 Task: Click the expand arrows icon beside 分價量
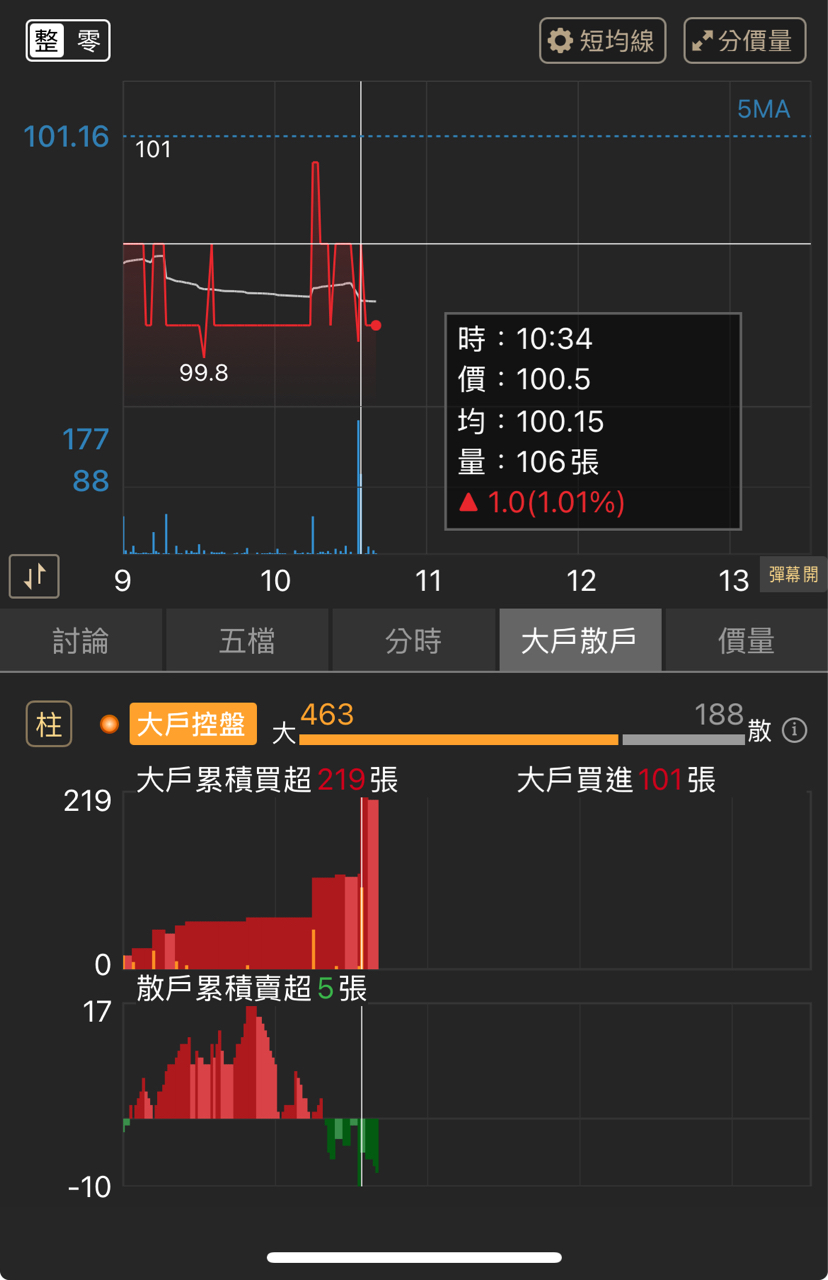pos(703,41)
